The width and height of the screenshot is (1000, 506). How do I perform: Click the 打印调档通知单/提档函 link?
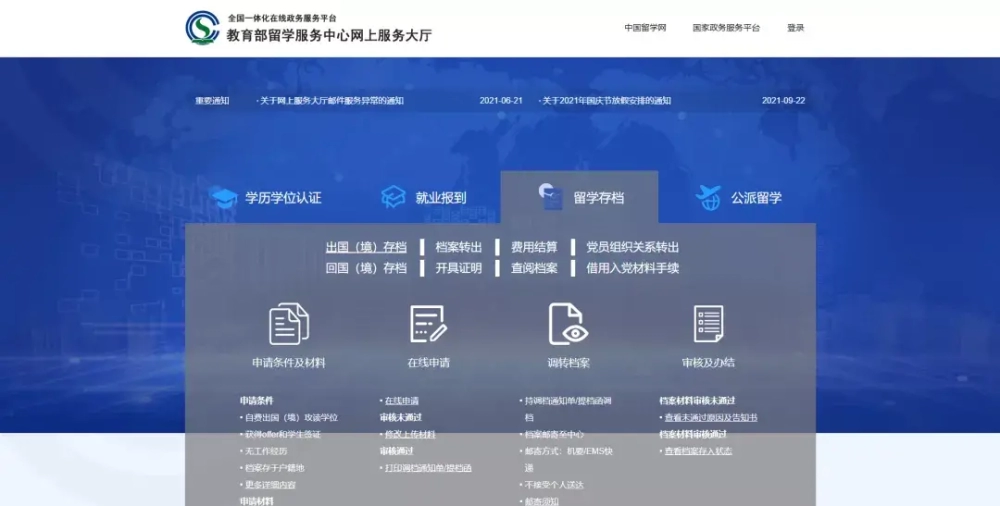(428, 468)
